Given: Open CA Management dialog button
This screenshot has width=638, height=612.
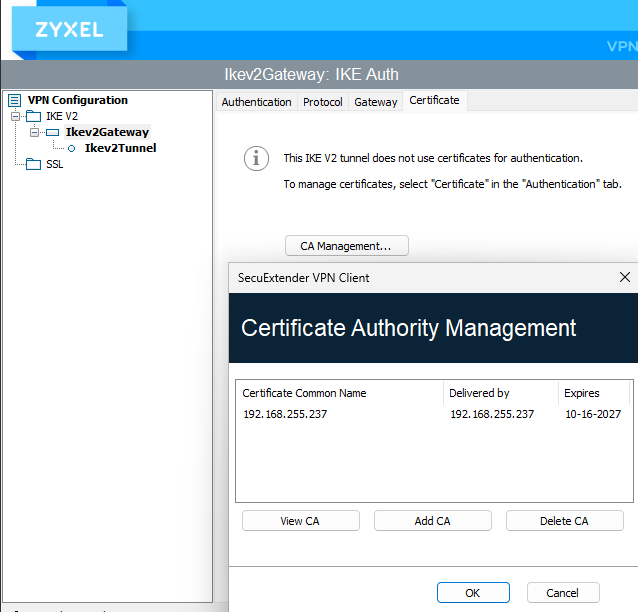Looking at the screenshot, I should tap(347, 246).
